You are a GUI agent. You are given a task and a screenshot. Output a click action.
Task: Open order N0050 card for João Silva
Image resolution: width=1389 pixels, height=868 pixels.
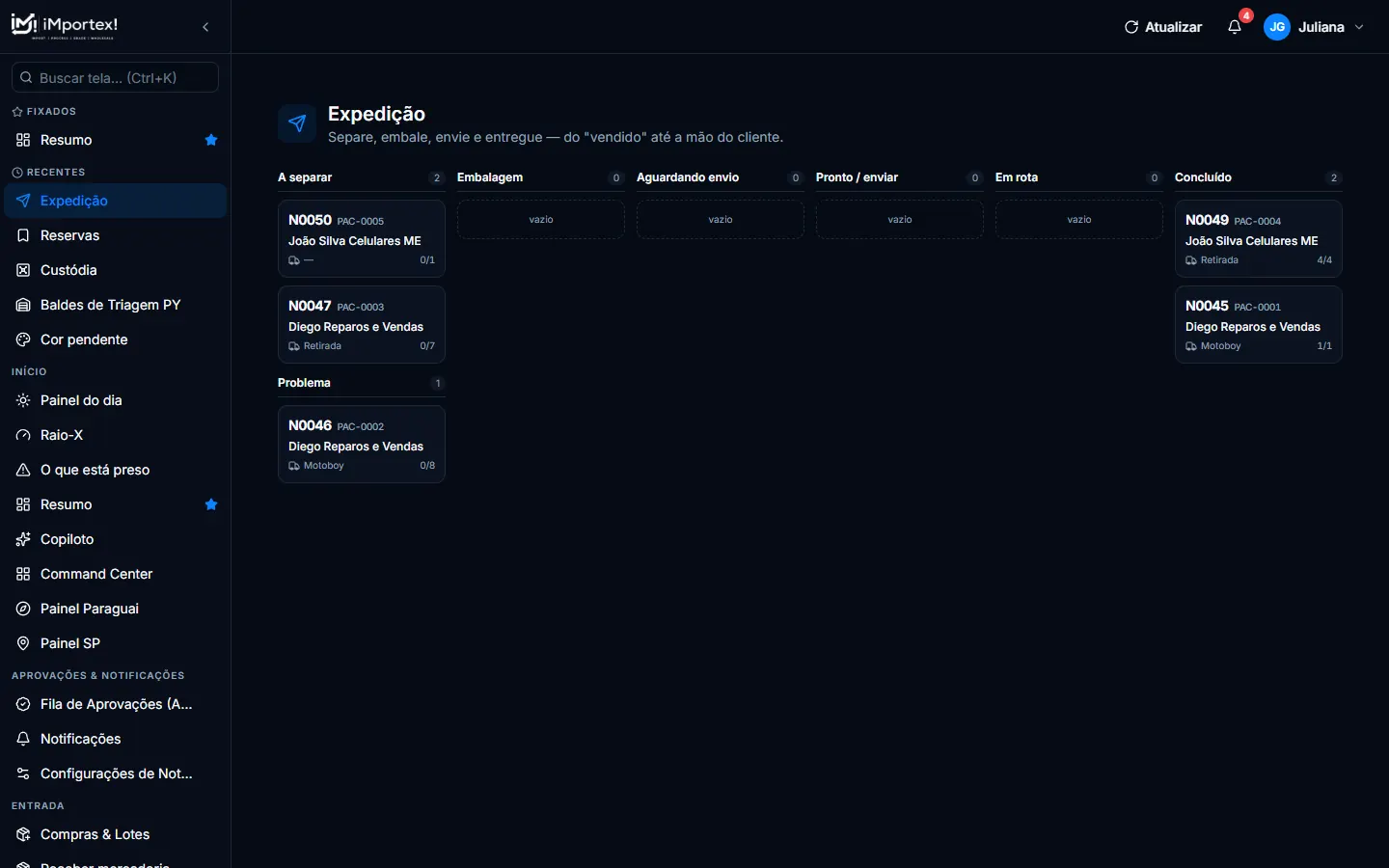tap(362, 238)
